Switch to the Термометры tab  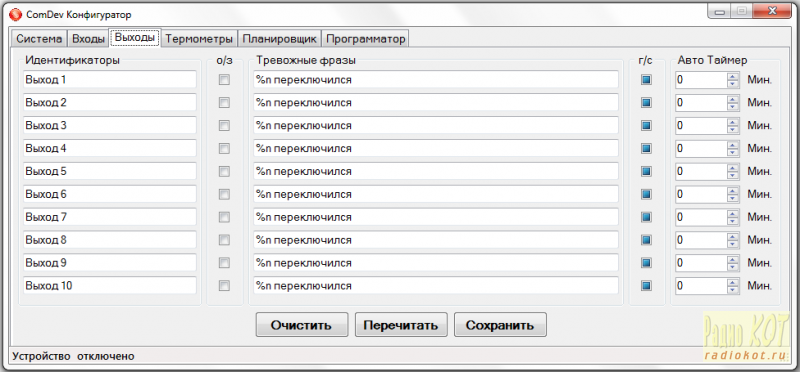(200, 39)
